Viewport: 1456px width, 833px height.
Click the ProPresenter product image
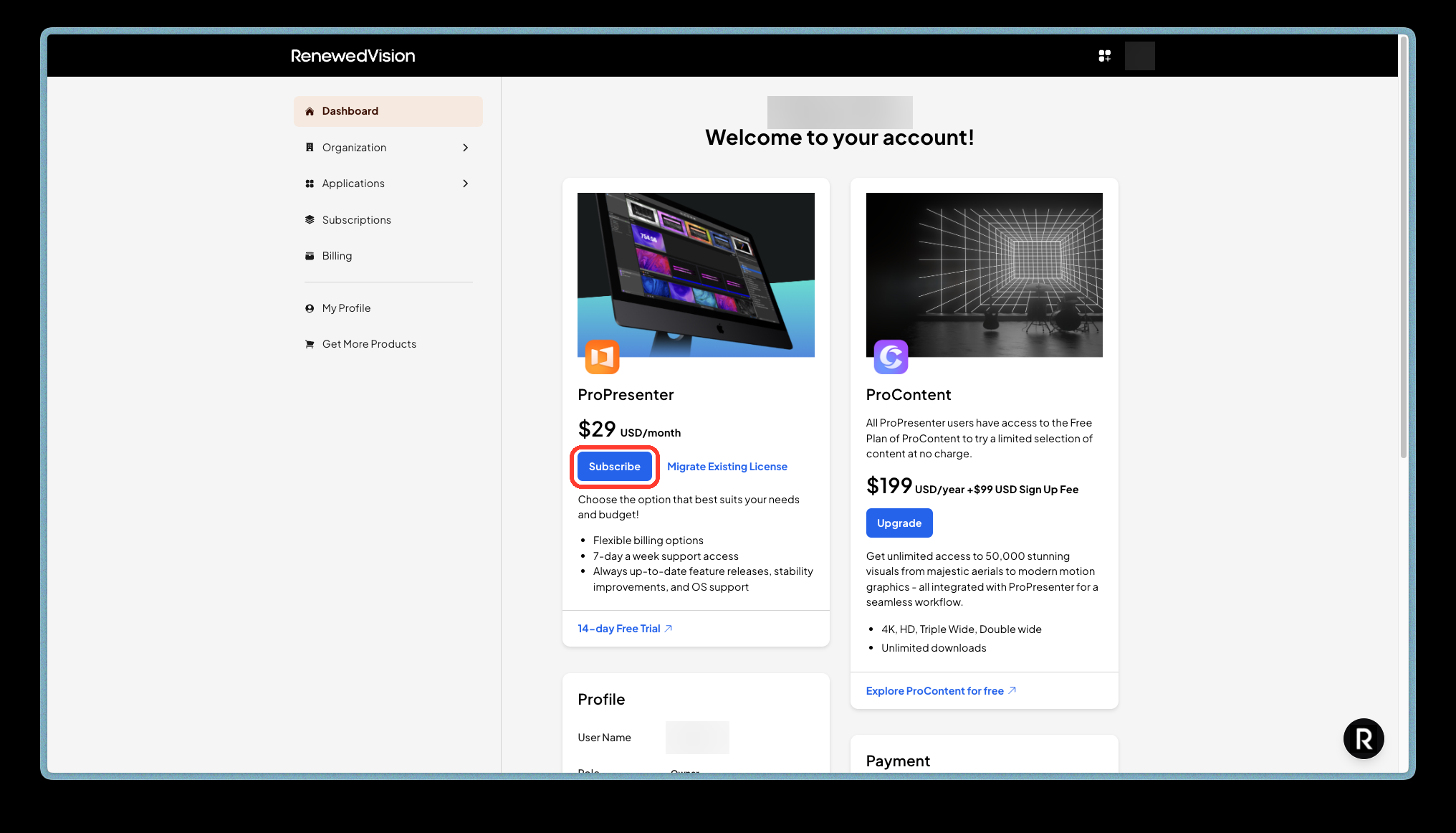[696, 275]
